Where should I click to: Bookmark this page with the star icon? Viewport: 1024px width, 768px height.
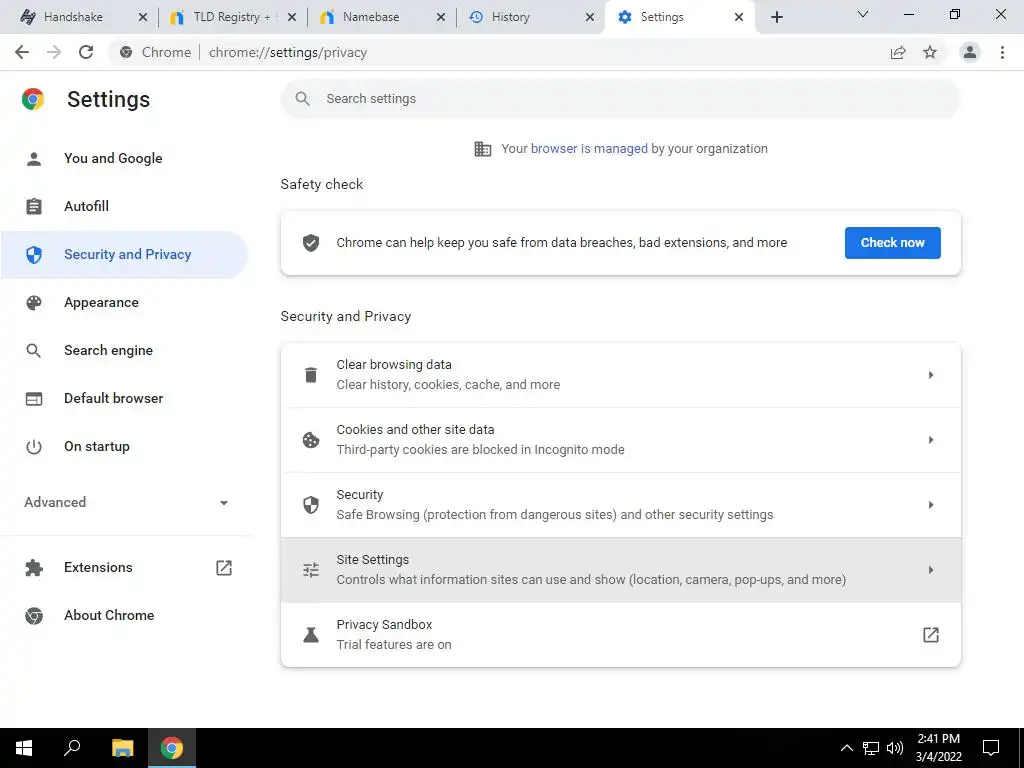[930, 52]
